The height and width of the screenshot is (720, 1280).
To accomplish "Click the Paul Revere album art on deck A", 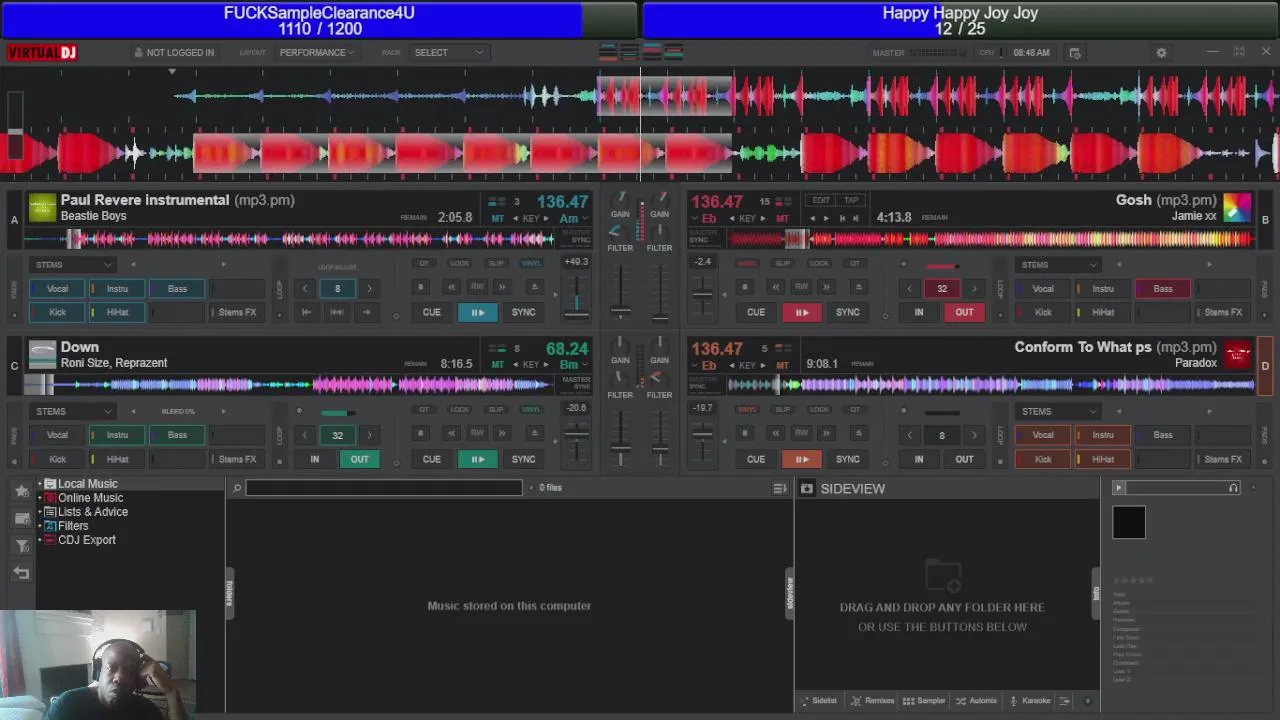I will [x=42, y=207].
